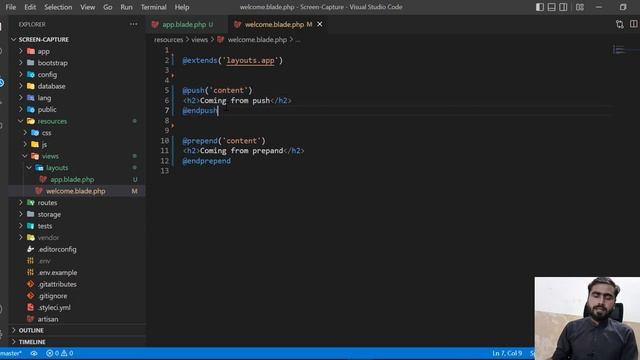The height and width of the screenshot is (360, 640).
Task: Click Ln 7, Col 9 cursor position
Action: (x=507, y=353)
